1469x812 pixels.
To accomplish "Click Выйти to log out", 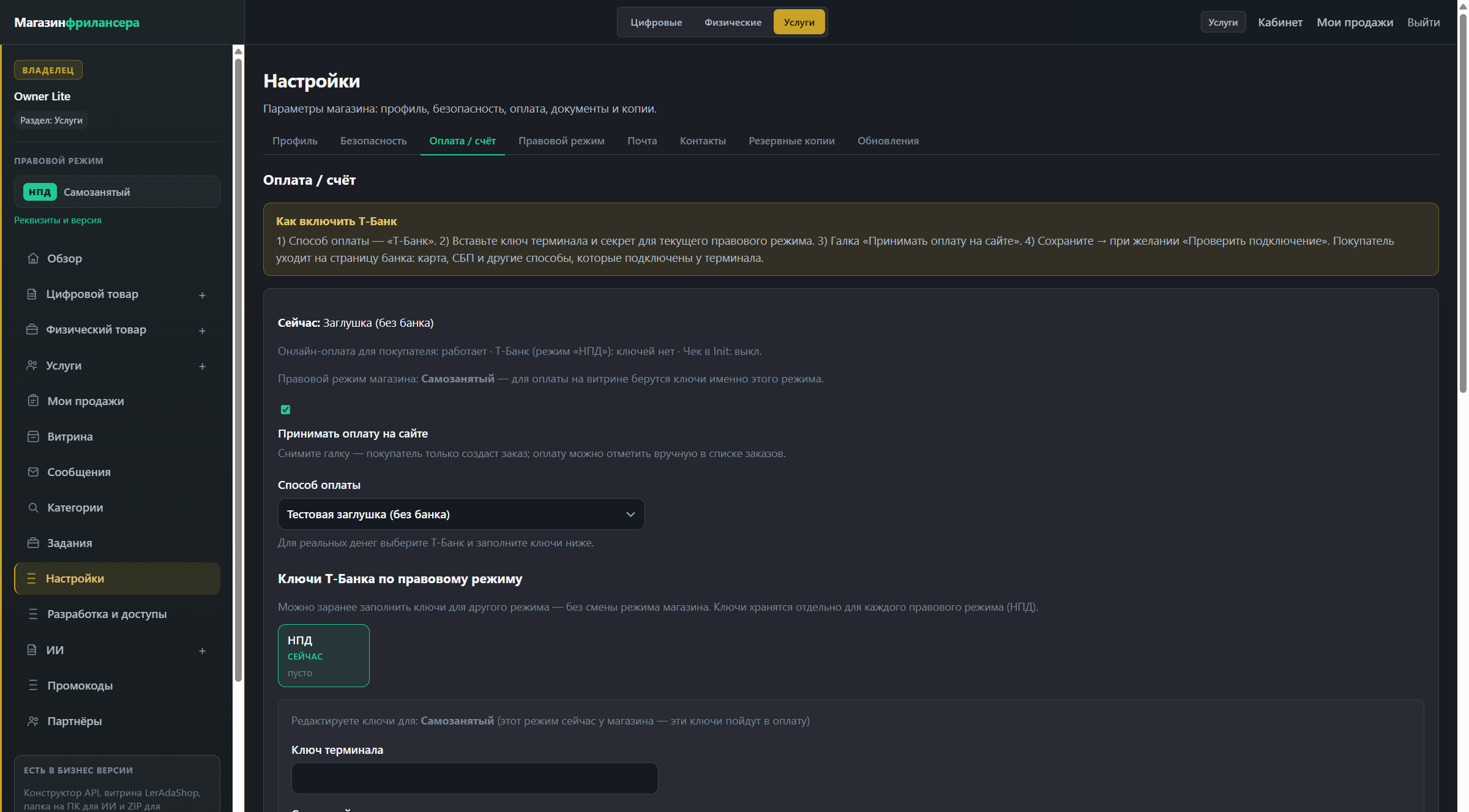I will 1423,22.
